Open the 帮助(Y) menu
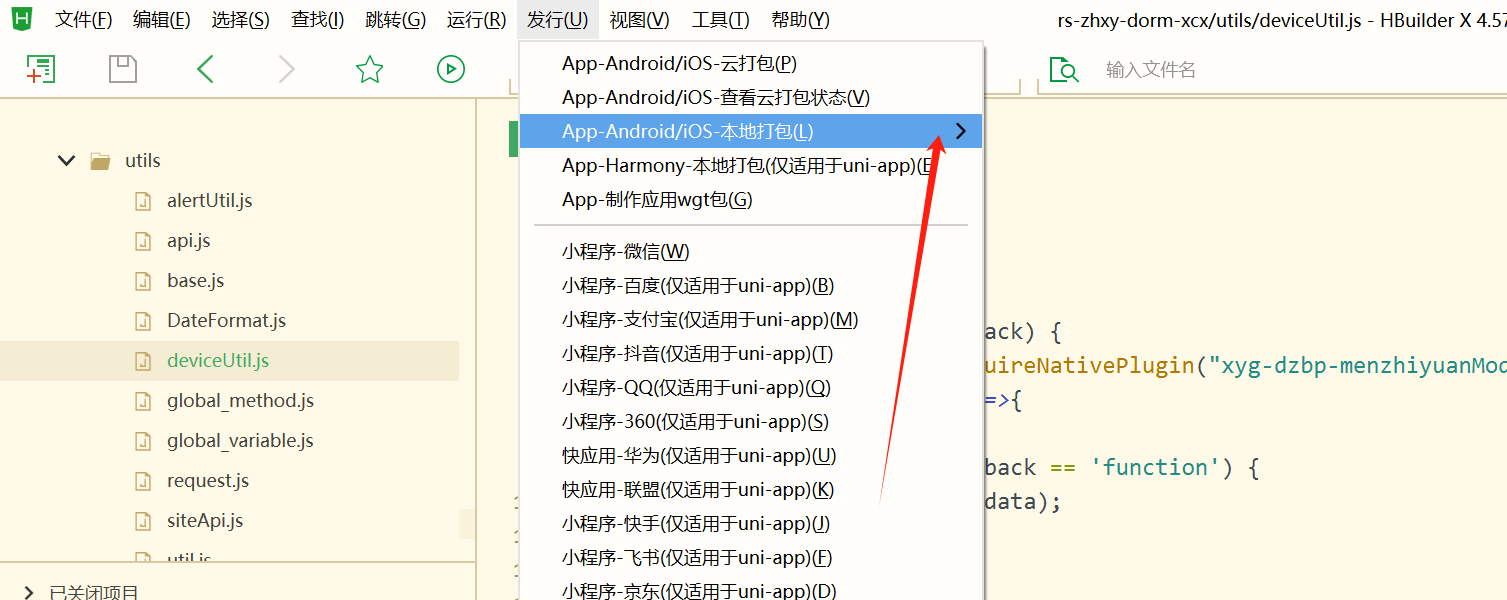This screenshot has width=1507, height=600. point(801,20)
